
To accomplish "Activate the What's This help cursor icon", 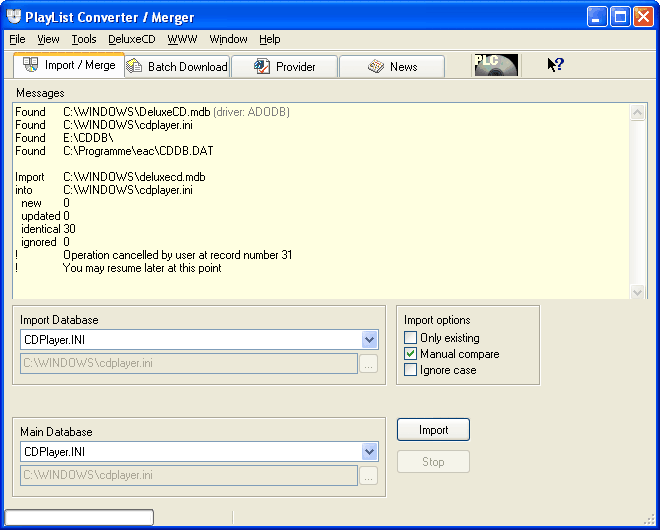I will click(x=555, y=65).
